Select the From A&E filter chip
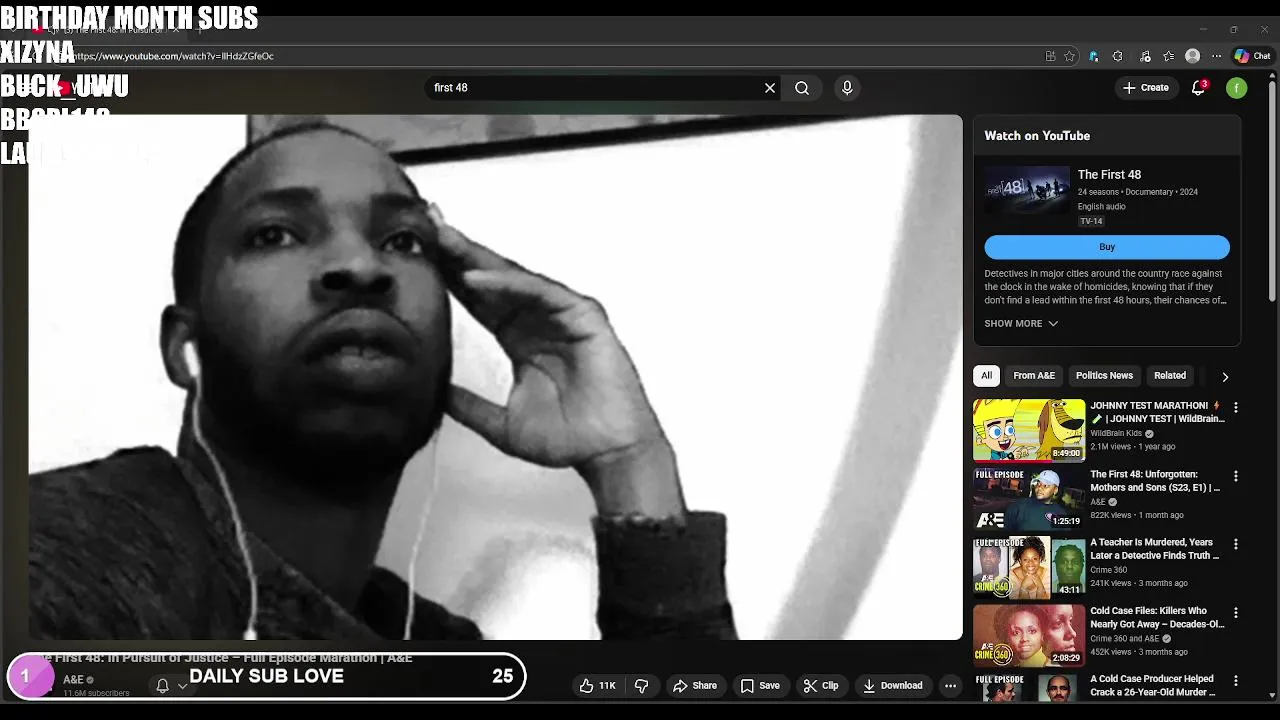Viewport: 1280px width, 720px height. 1034,376
